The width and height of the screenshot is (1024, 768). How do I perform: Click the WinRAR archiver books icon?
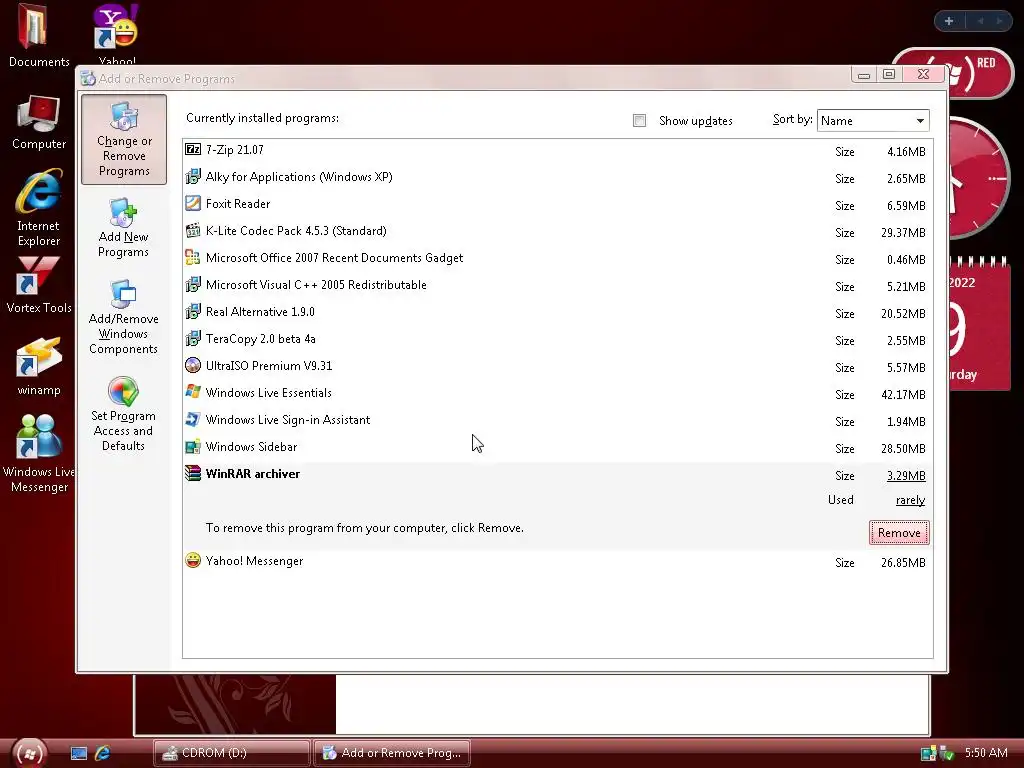tap(193, 473)
